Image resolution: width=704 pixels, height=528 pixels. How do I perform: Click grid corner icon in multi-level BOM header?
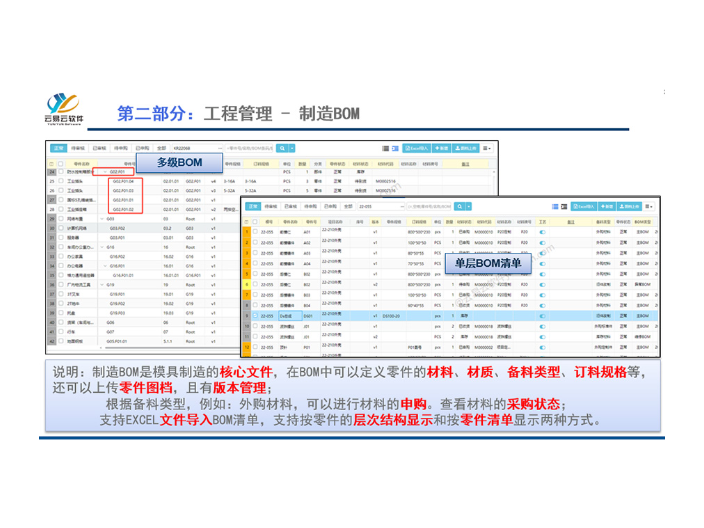pos(51,164)
